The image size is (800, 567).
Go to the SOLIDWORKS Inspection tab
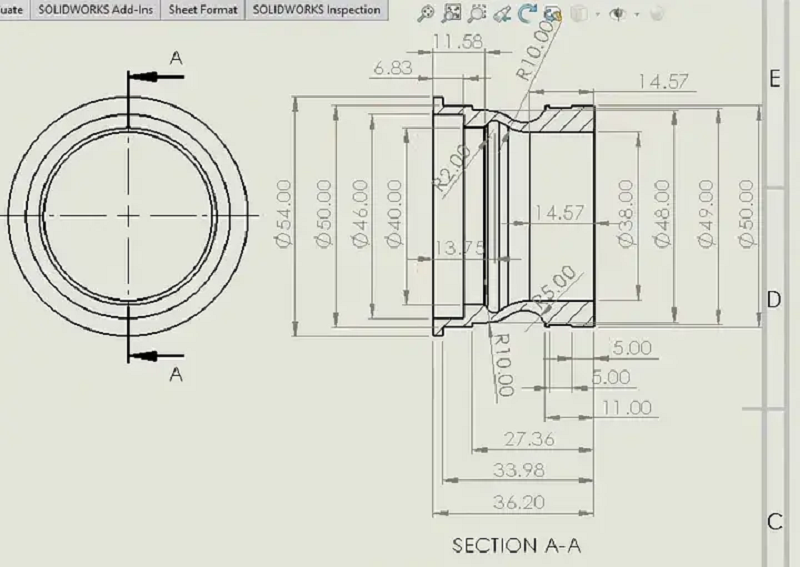tap(316, 10)
